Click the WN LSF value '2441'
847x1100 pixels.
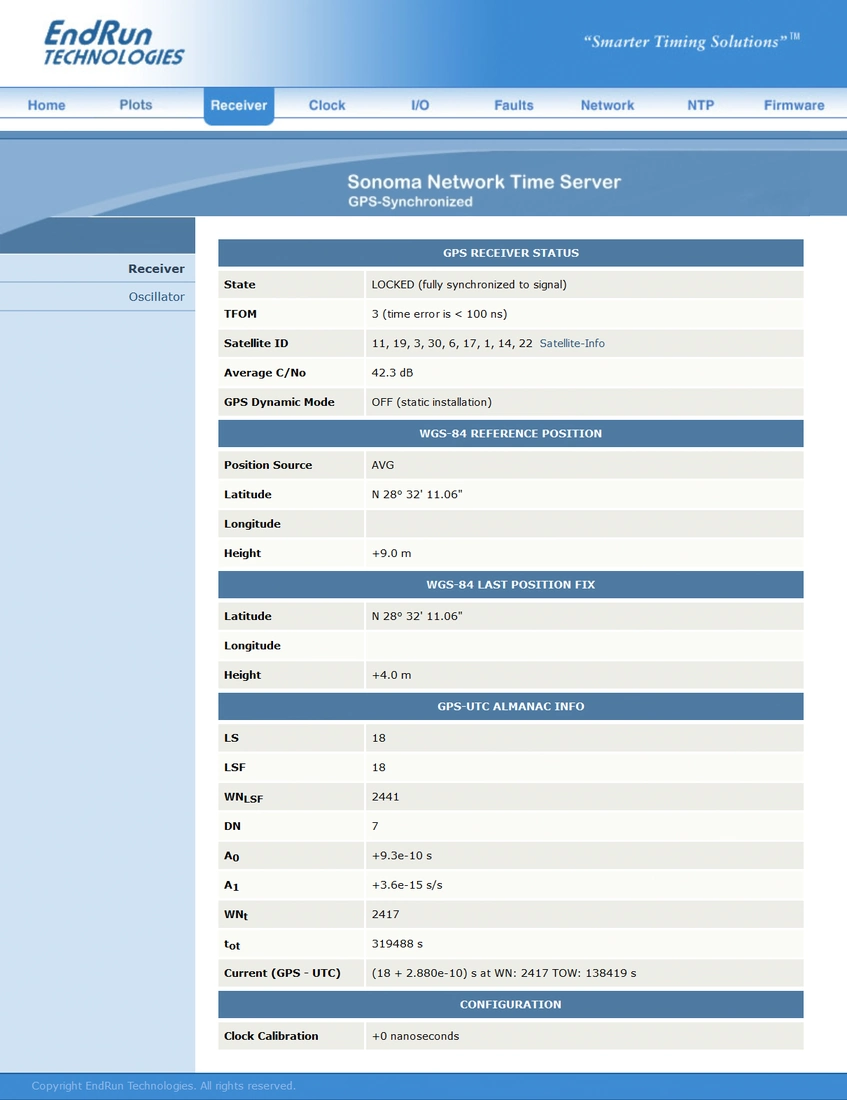pyautogui.click(x=385, y=797)
